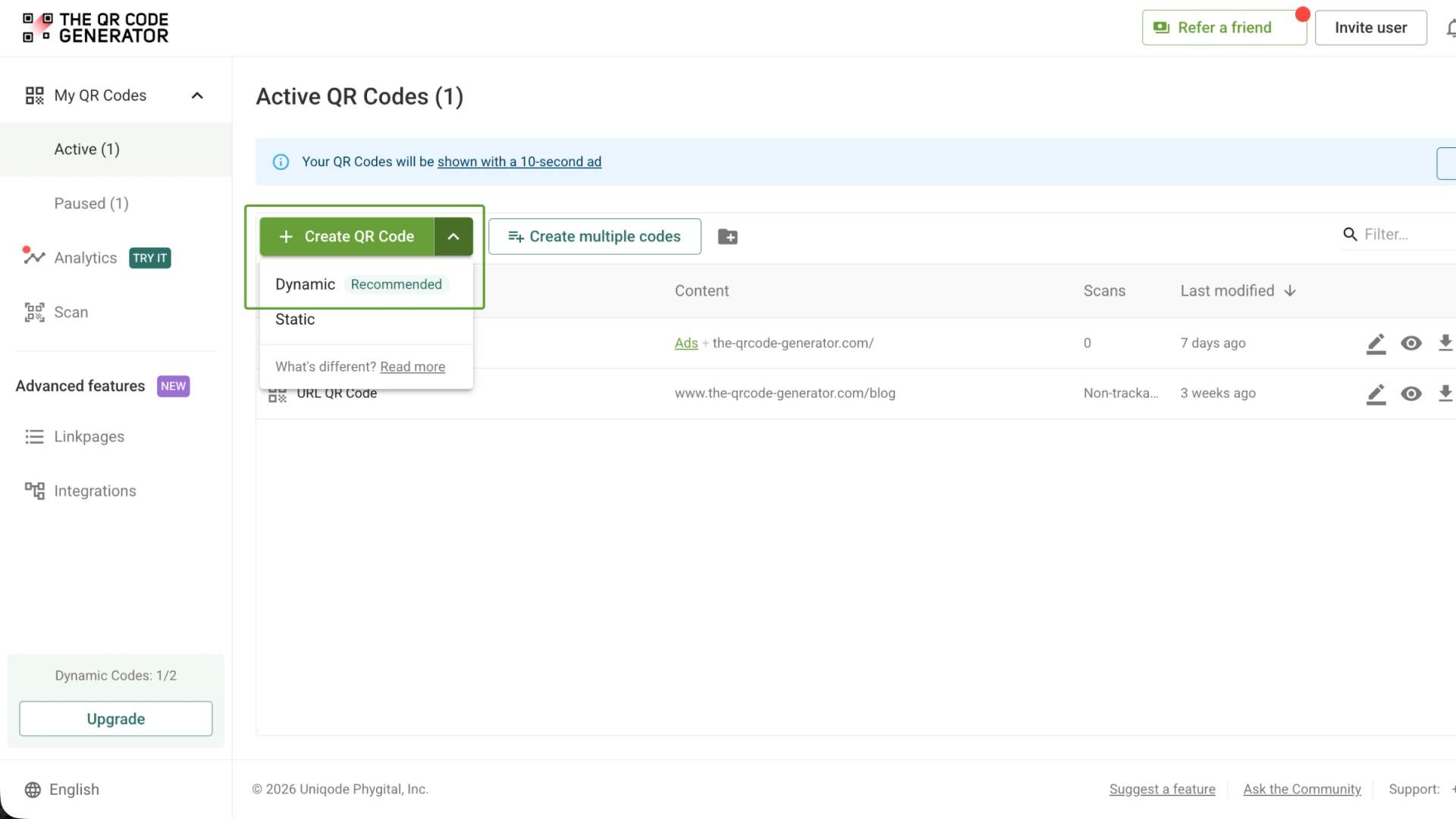Collapse the Create QR Code dropdown arrow
Viewport: 1456px width, 819px height.
tap(453, 237)
